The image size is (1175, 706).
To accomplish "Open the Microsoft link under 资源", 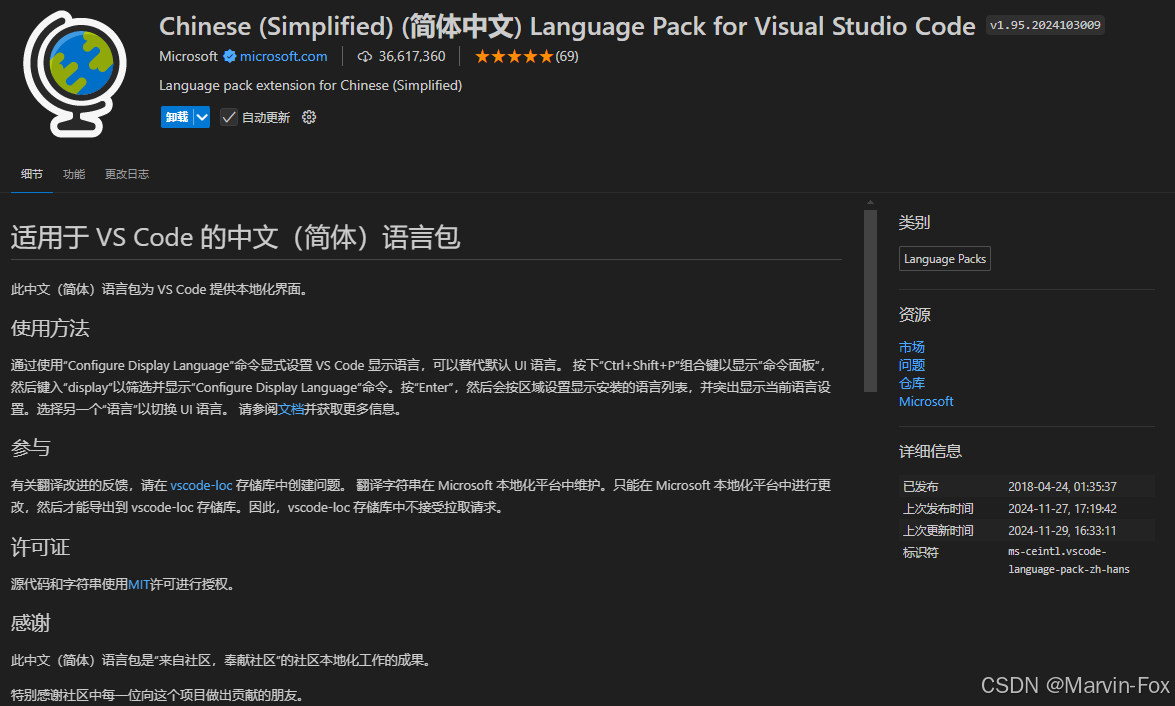I will (x=925, y=401).
